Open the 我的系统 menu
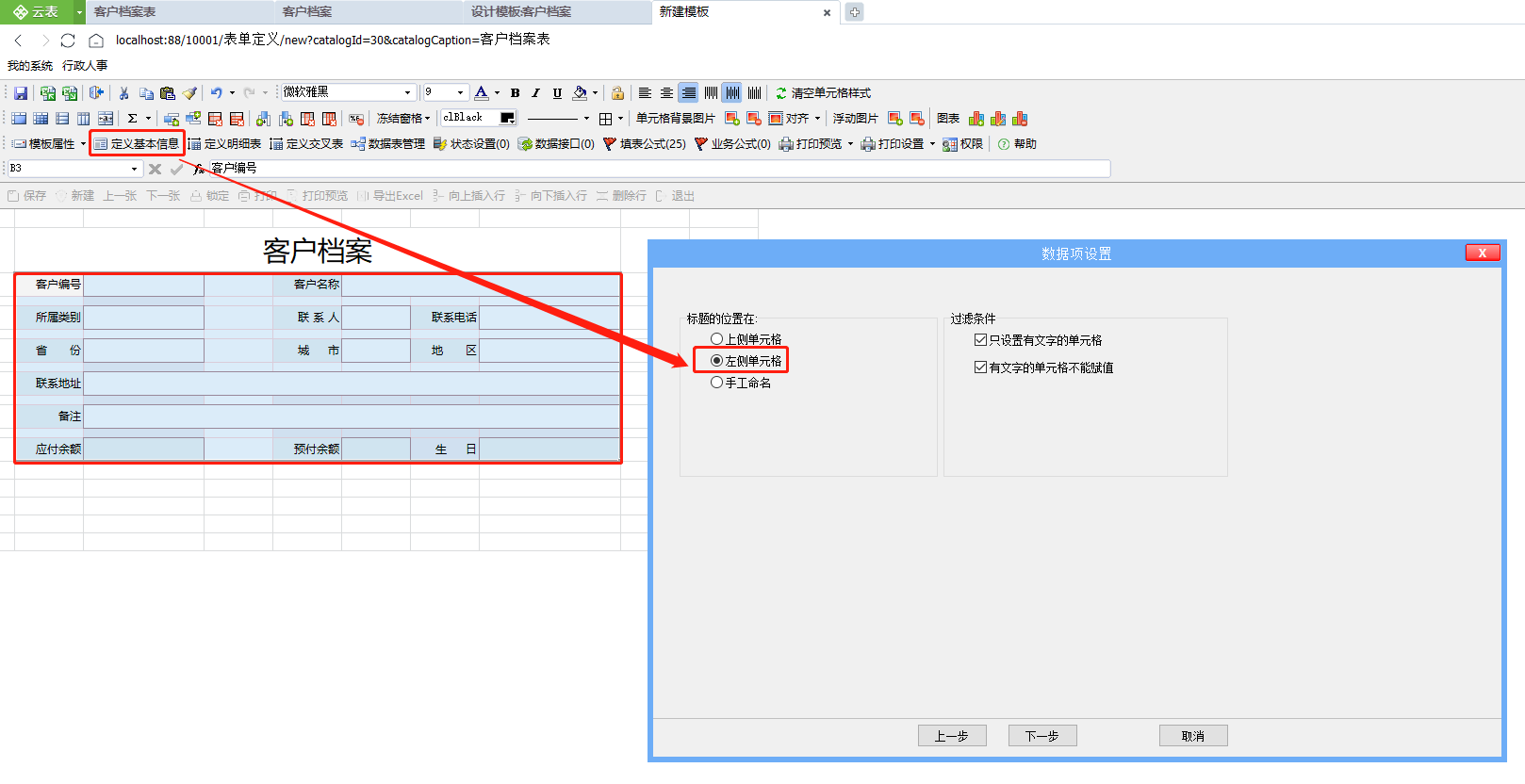1525x784 pixels. point(30,66)
